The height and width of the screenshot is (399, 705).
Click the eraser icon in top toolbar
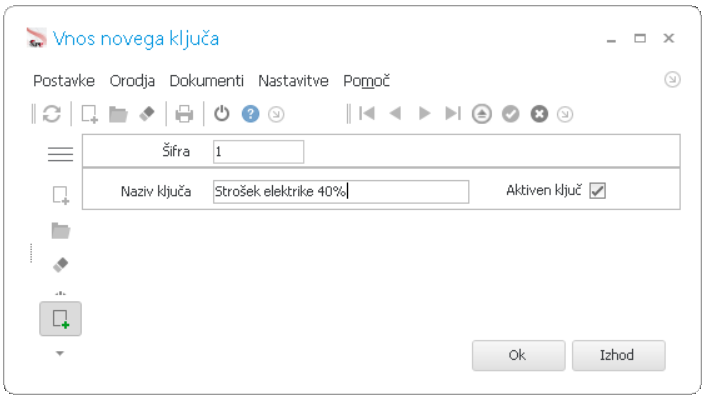coord(147,114)
